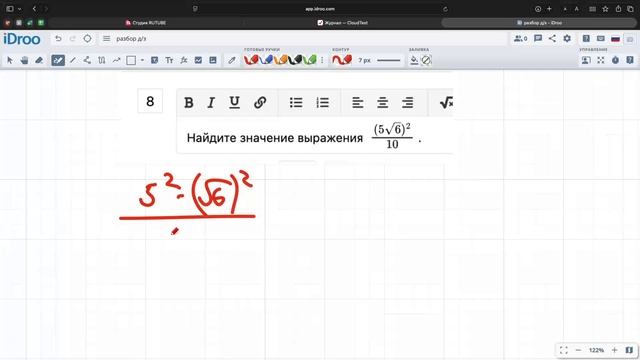This screenshot has height=360, width=640.
Task: Choose the red preset pen
Action: pos(251,60)
